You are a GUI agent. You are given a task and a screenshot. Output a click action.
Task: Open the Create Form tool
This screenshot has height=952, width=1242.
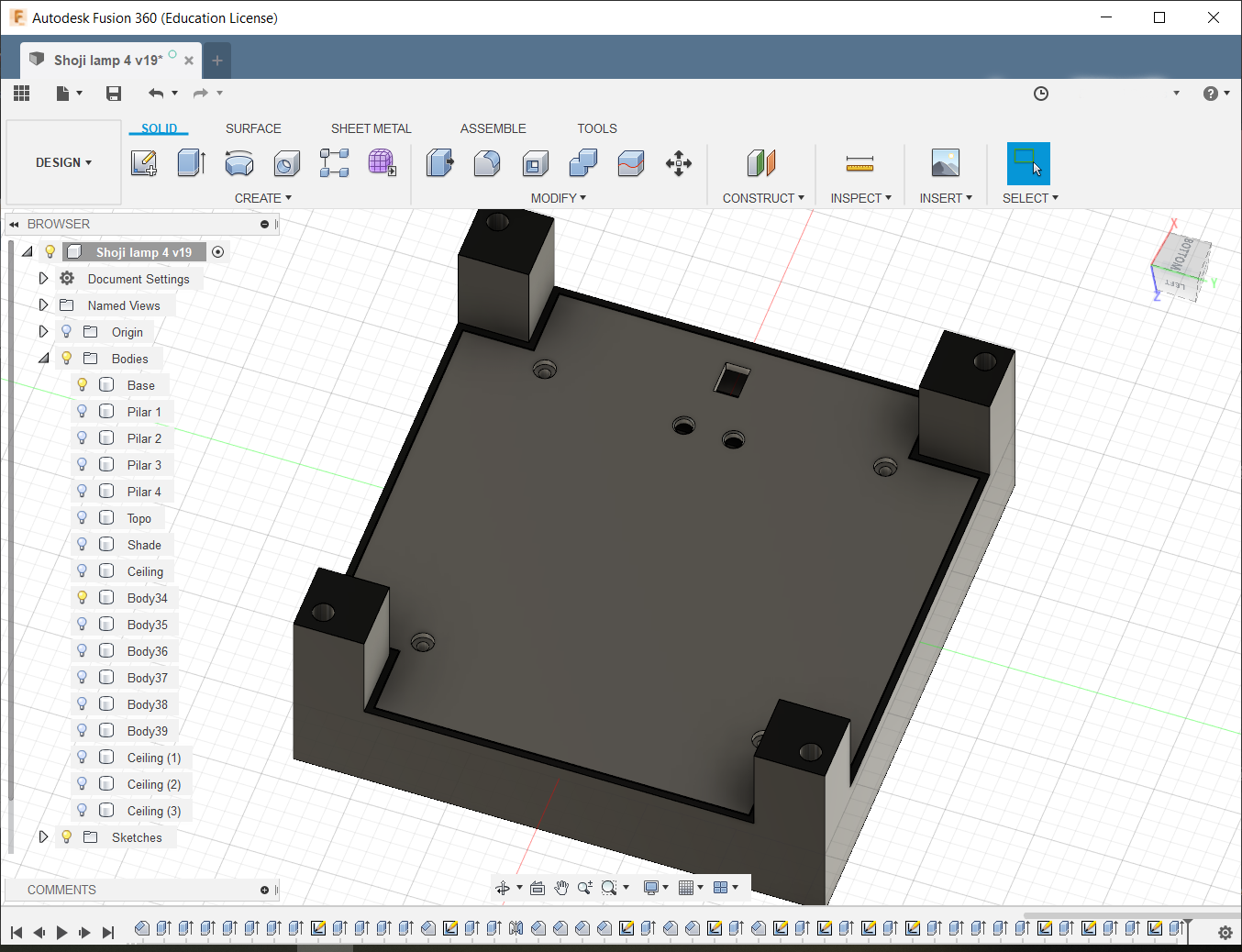click(382, 163)
